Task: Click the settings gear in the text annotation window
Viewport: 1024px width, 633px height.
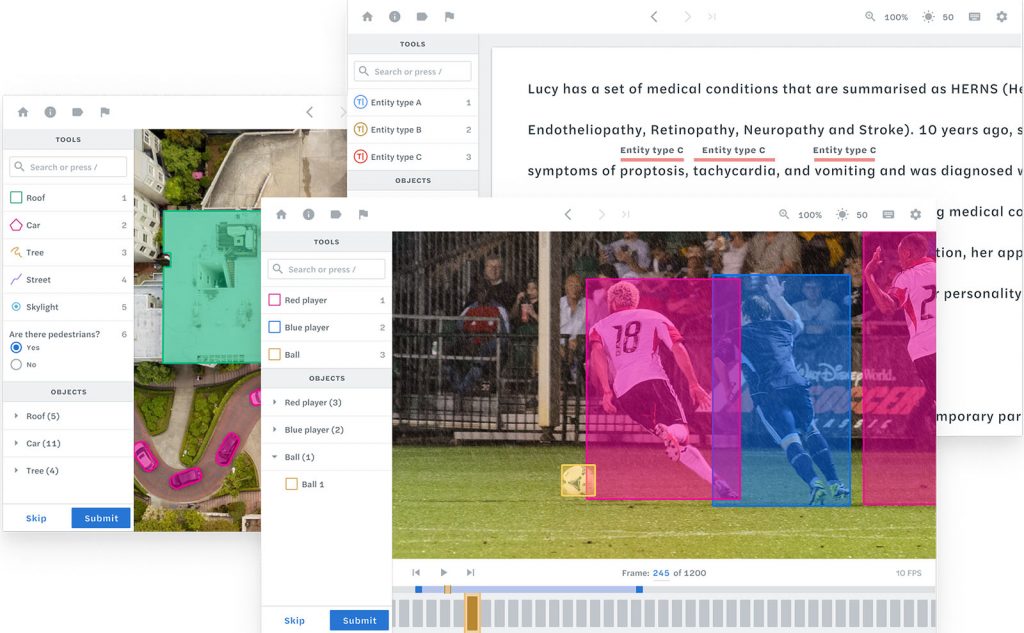Action: [x=1001, y=17]
